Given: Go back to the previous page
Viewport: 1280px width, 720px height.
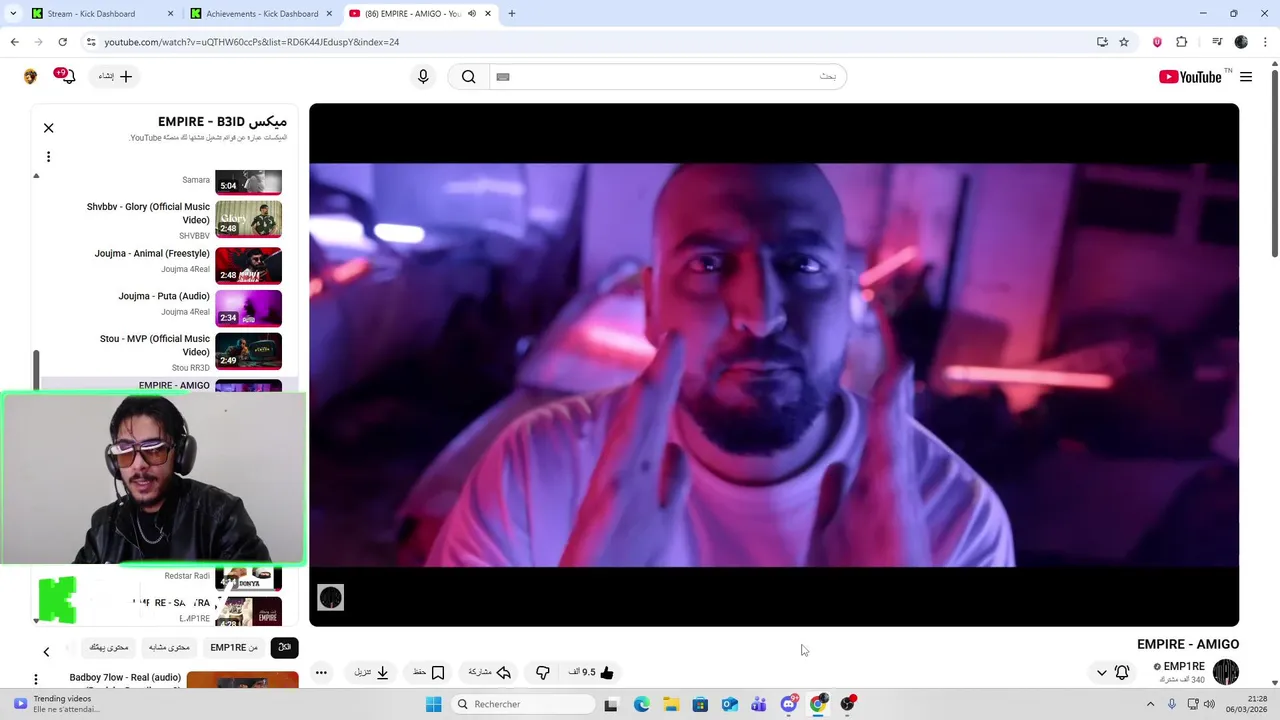Looking at the screenshot, I should 14,42.
